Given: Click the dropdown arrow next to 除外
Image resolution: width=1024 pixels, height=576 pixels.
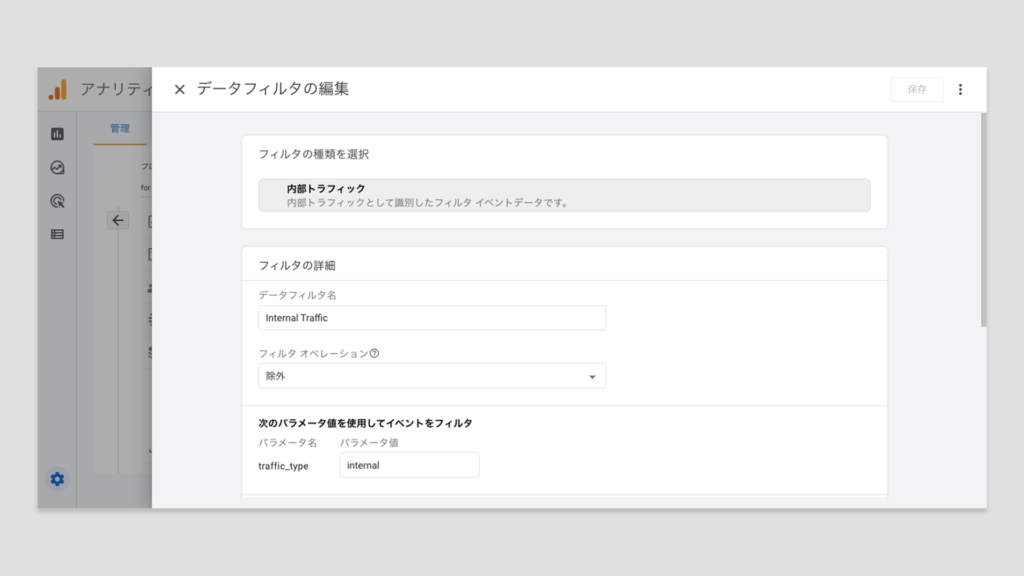Looking at the screenshot, I should click(x=592, y=377).
